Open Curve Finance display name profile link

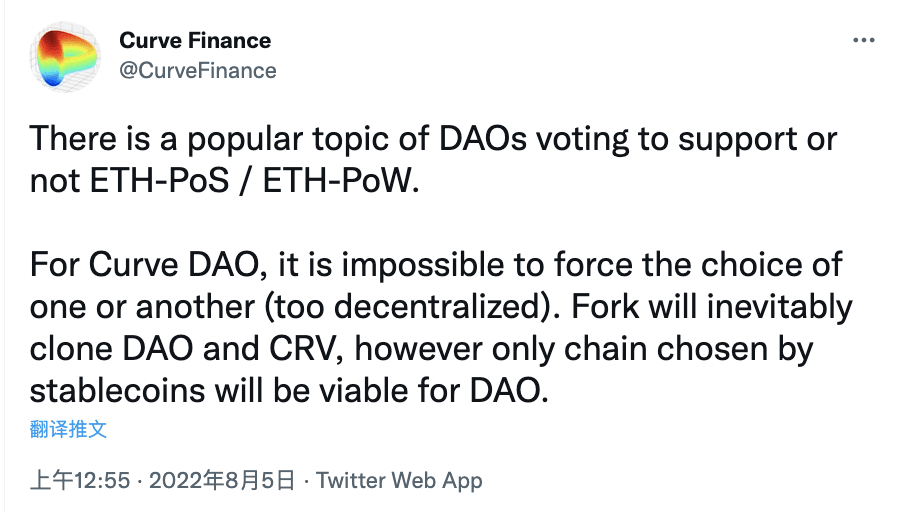pyautogui.click(x=195, y=40)
